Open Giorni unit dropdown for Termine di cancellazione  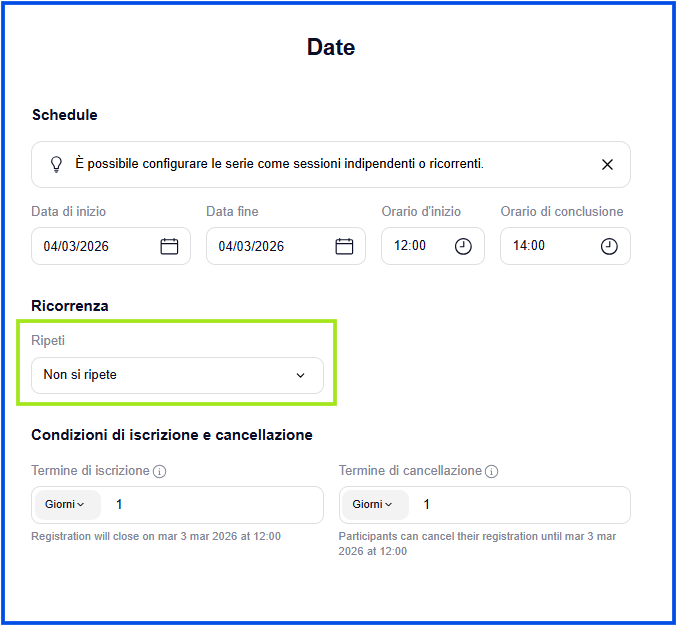click(373, 505)
